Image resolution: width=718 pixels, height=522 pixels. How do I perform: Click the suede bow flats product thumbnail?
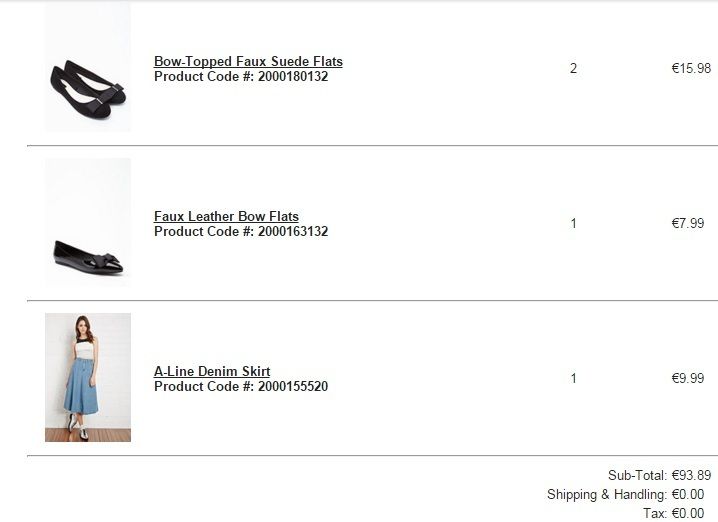(88, 68)
